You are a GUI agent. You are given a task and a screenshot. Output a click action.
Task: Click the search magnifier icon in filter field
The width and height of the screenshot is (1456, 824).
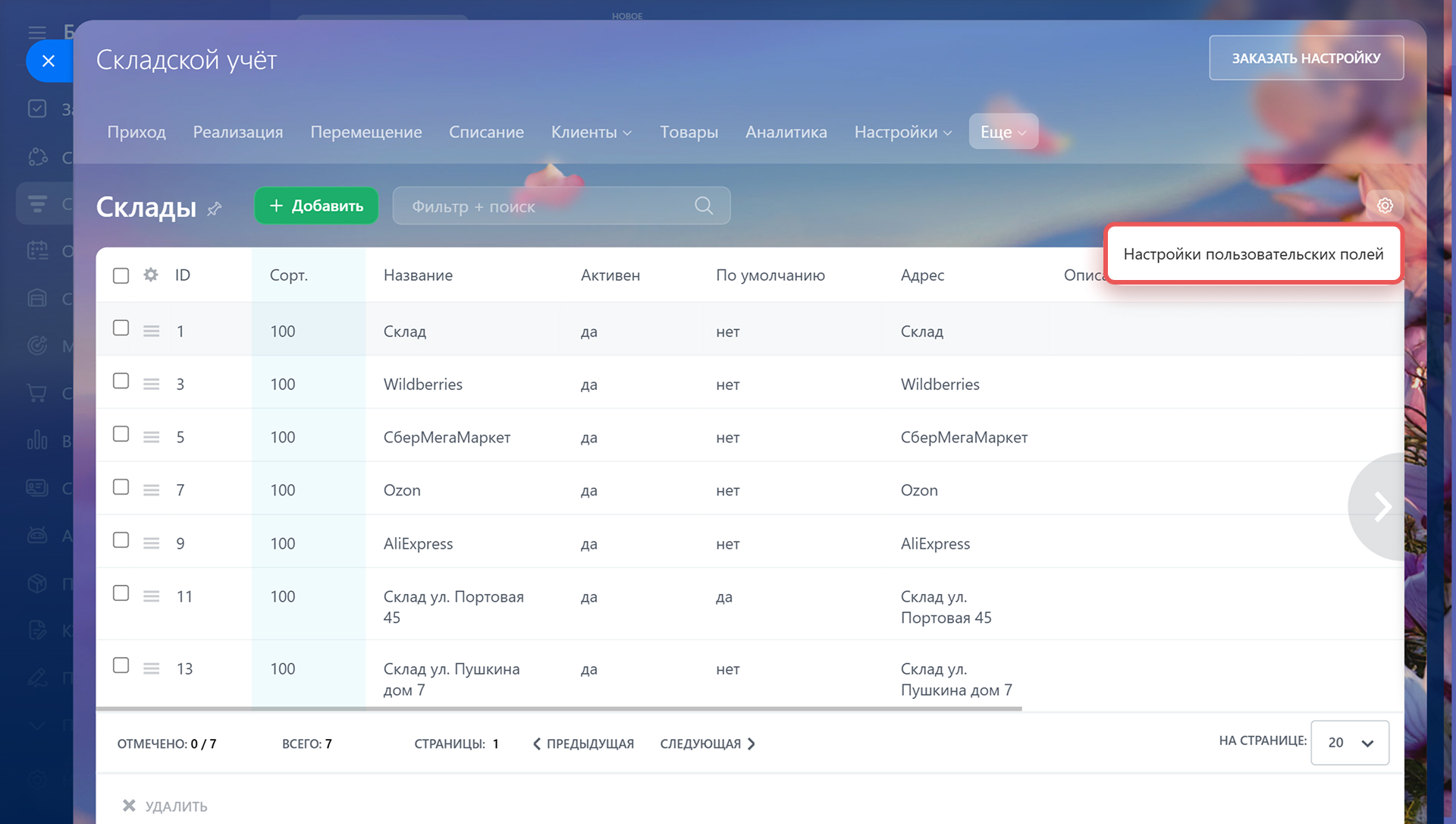[x=704, y=206]
